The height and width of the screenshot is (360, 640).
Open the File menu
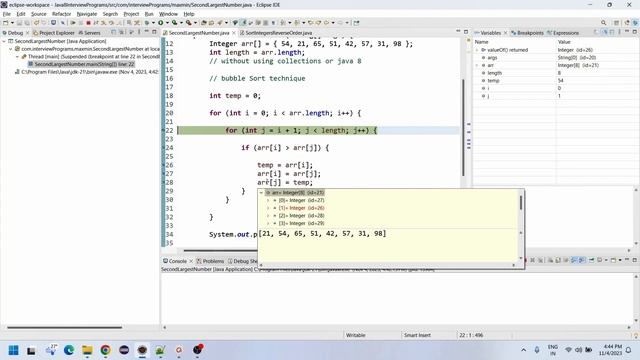[7, 14]
